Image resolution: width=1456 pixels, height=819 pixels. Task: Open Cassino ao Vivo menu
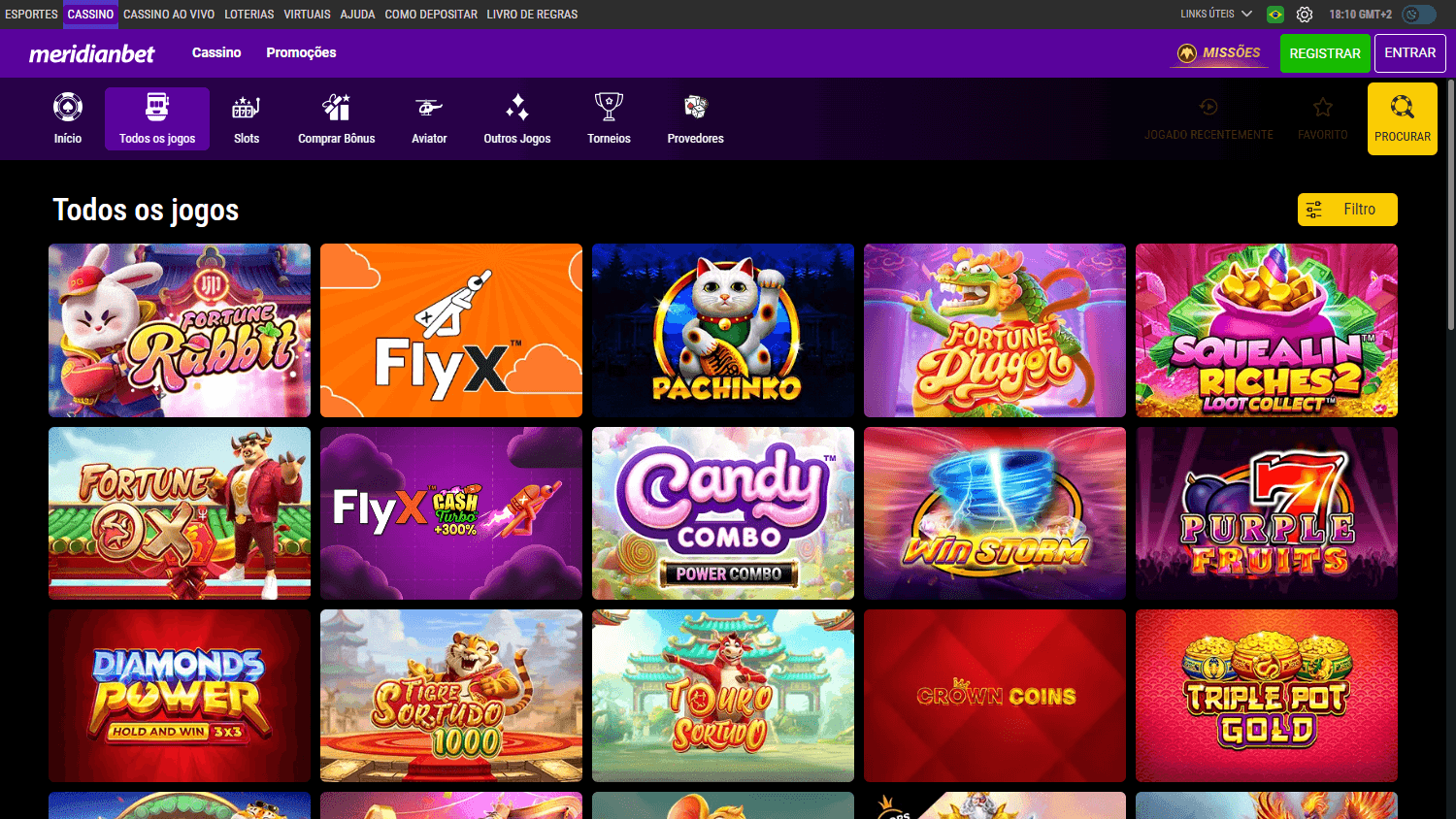tap(169, 15)
